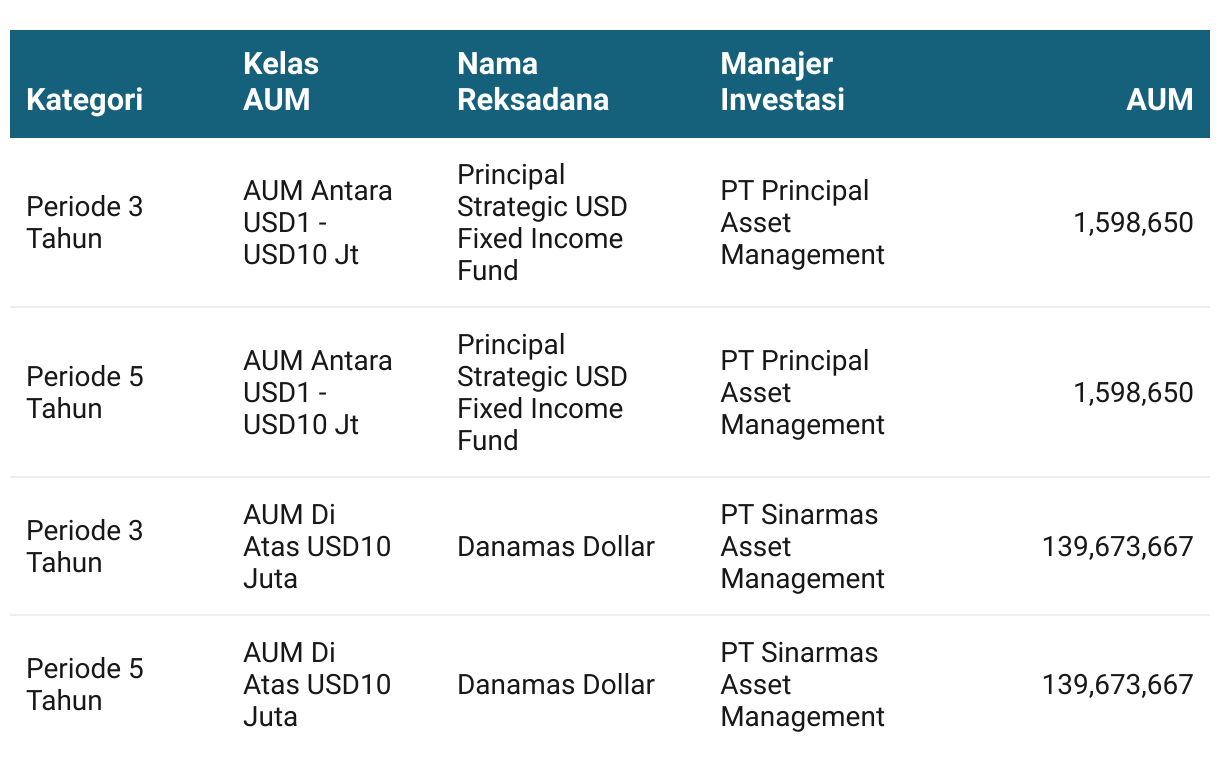Click PT Sinarmas Asset Management in third row

802,546
